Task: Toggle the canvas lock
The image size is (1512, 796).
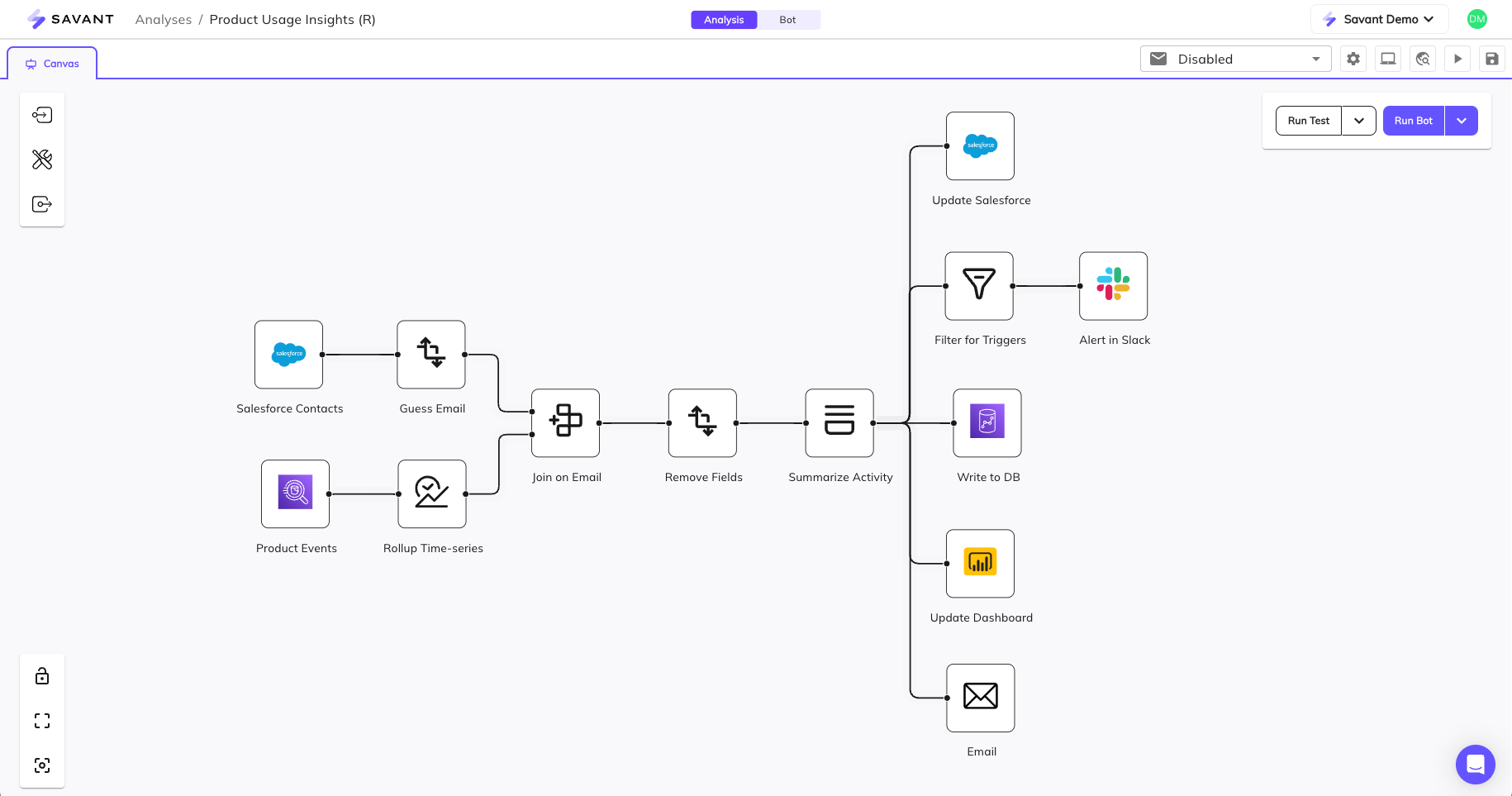Action: (x=41, y=675)
